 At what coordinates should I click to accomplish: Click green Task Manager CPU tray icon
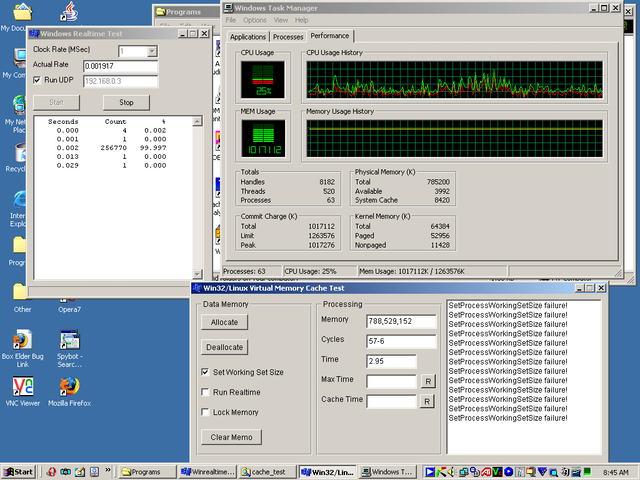(587, 472)
